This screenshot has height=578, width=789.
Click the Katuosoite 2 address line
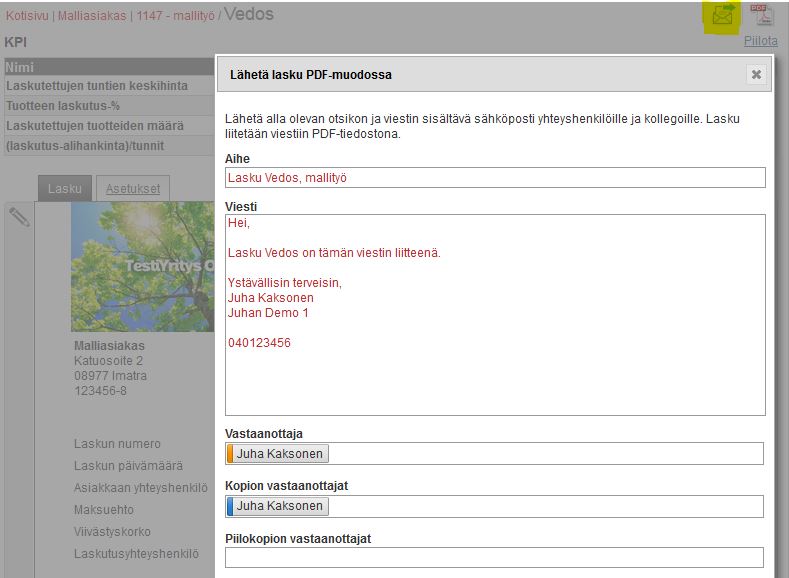click(108, 361)
